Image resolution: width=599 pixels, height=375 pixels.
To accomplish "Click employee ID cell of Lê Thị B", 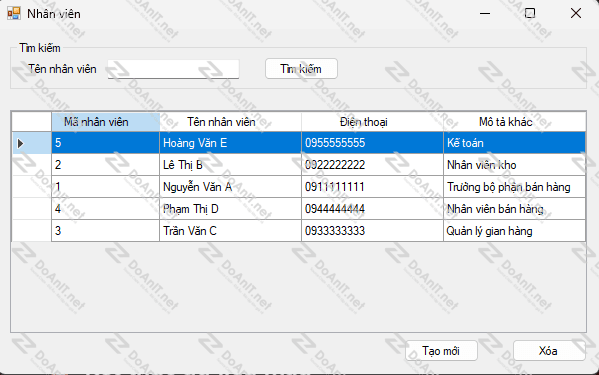I will click(105, 165).
